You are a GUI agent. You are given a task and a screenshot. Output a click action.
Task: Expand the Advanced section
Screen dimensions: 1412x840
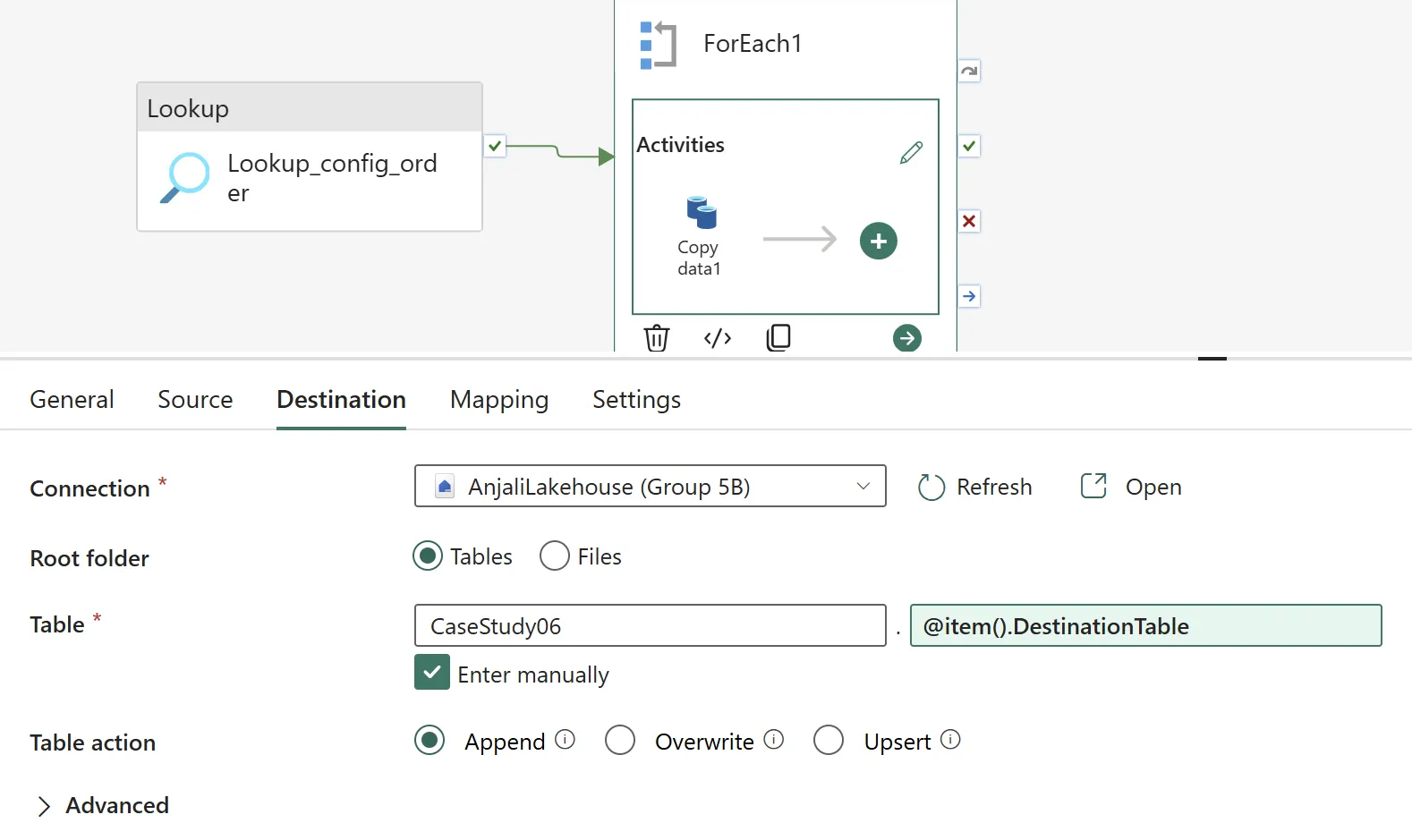pos(101,805)
